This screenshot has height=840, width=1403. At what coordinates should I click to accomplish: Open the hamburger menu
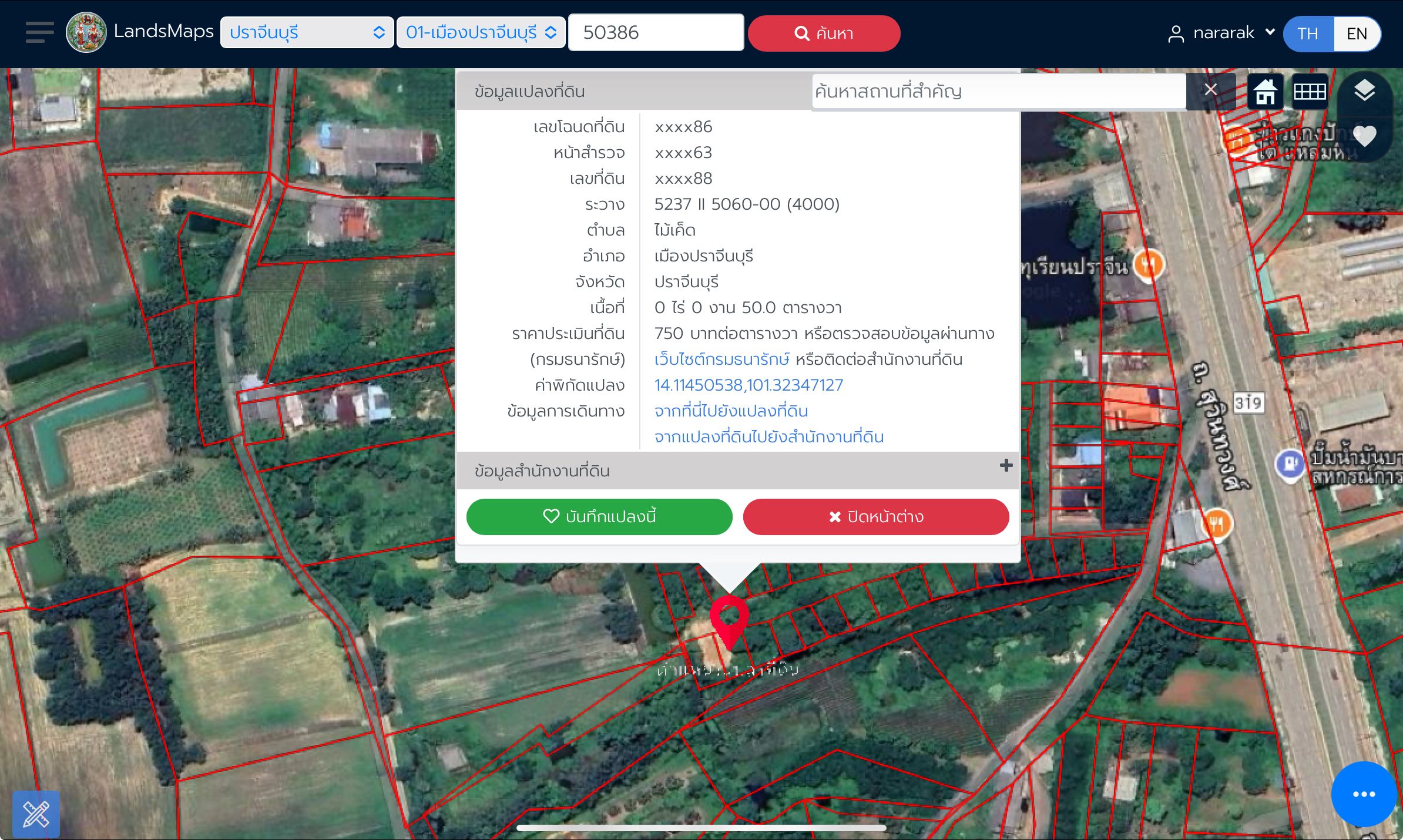(x=39, y=32)
